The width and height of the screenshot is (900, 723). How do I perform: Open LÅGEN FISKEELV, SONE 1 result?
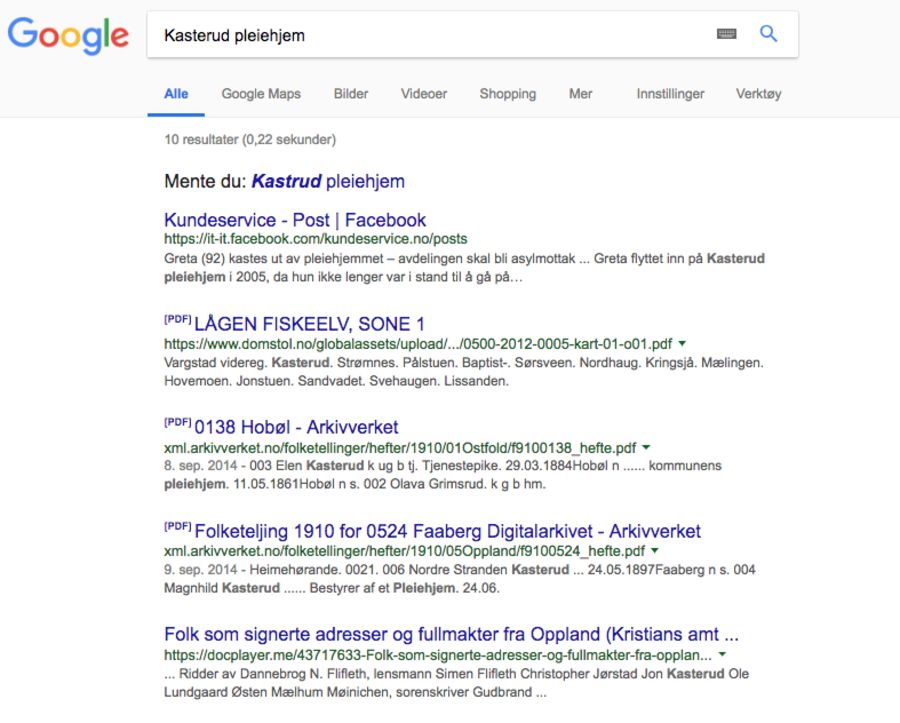click(x=309, y=324)
